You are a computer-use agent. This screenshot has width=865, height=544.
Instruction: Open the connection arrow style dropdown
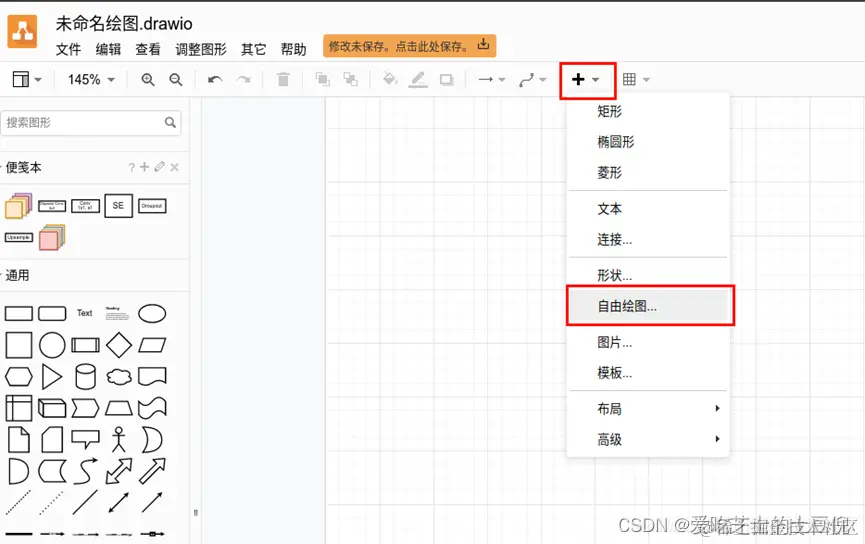[491, 79]
